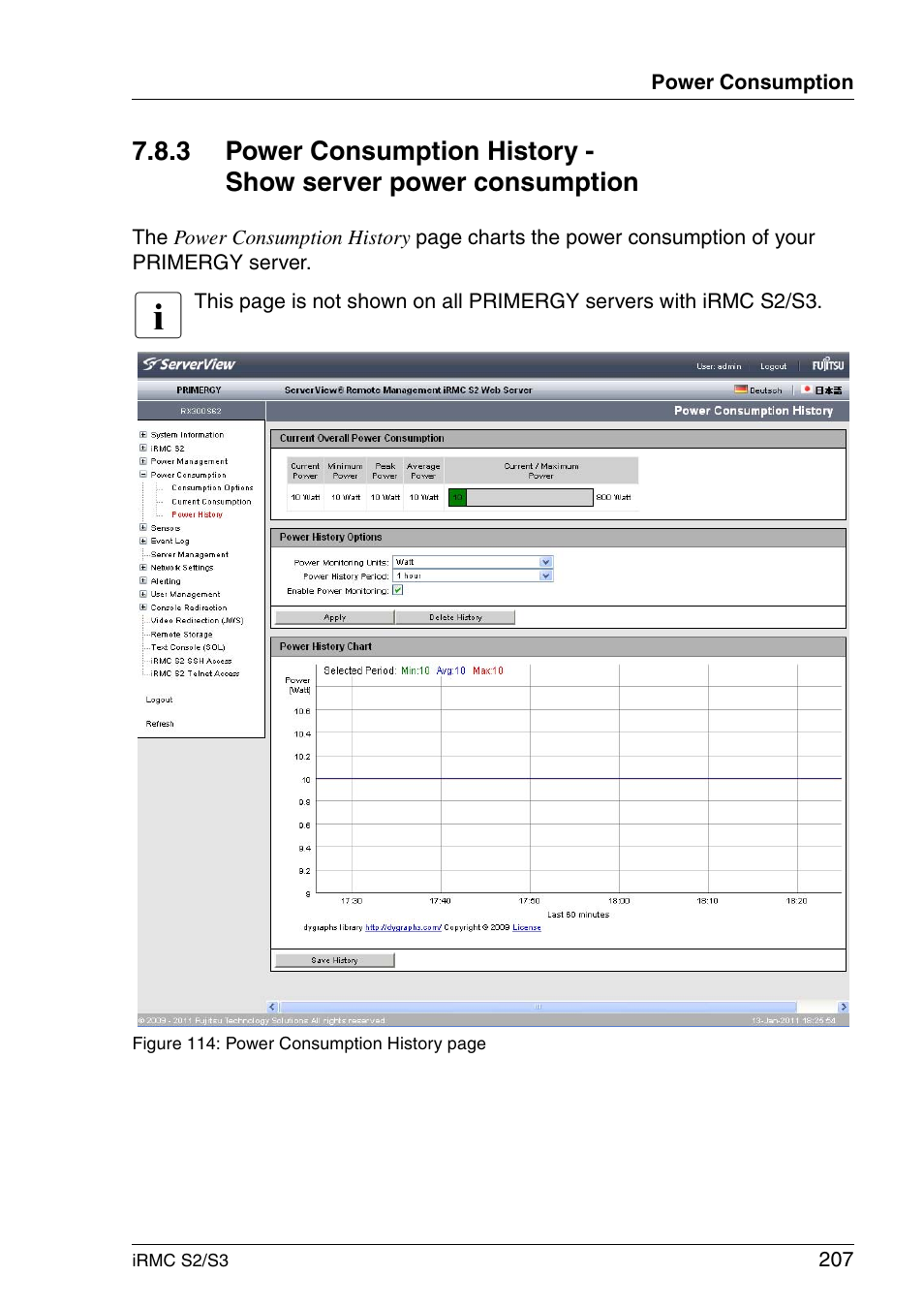
Task: Click the ServerView logo
Action: click(x=189, y=364)
